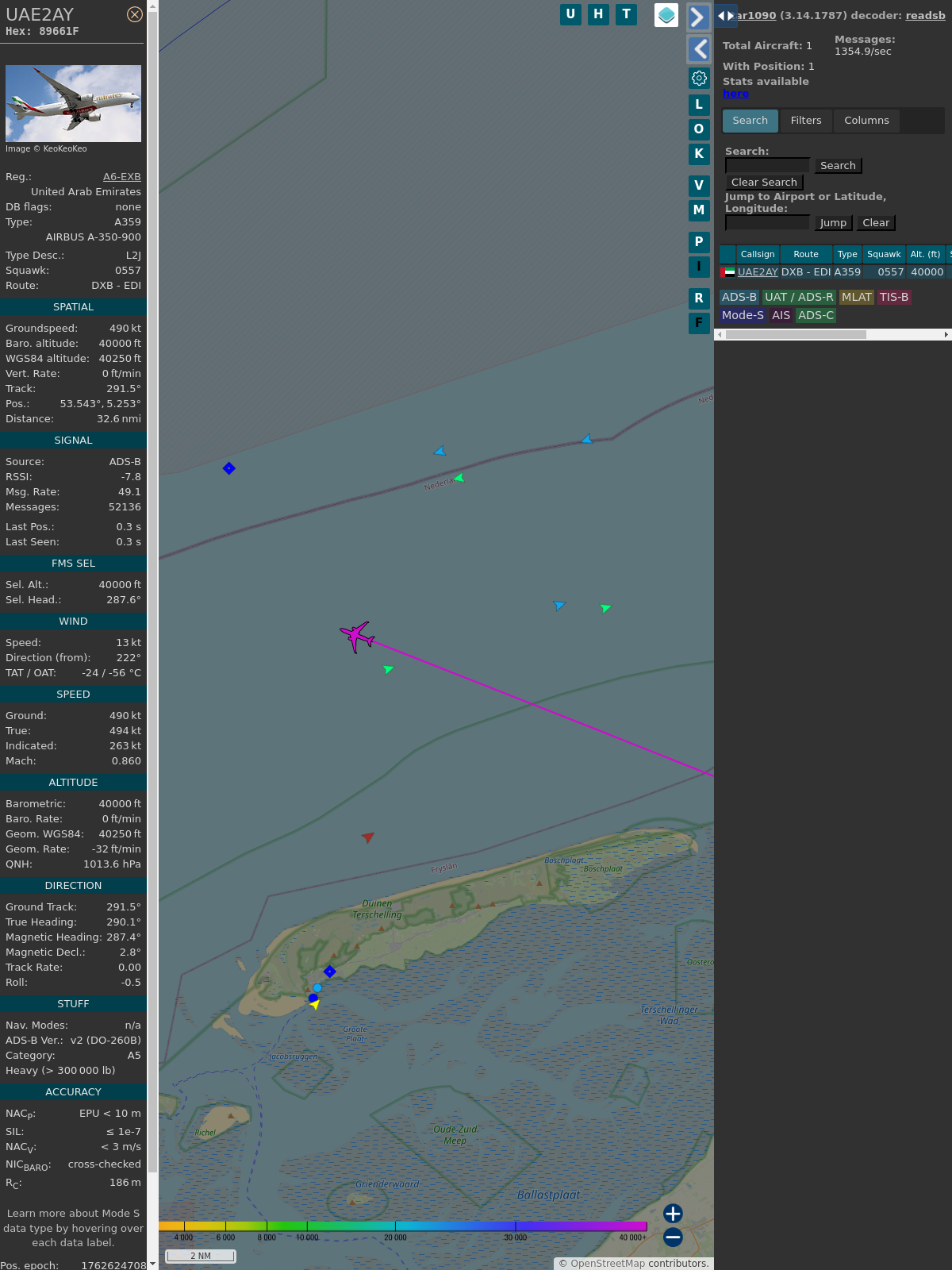Switch to the Columns tab
This screenshot has height=1270, width=952.
[866, 121]
